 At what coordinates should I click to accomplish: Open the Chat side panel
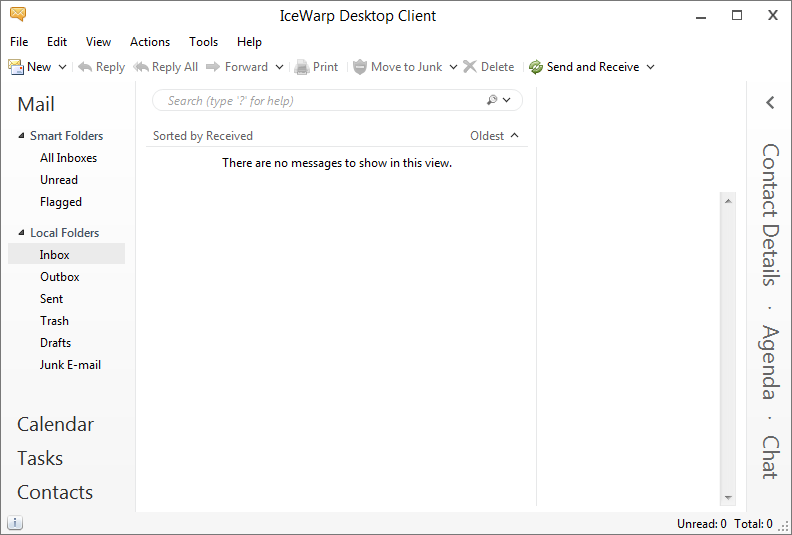point(770,457)
